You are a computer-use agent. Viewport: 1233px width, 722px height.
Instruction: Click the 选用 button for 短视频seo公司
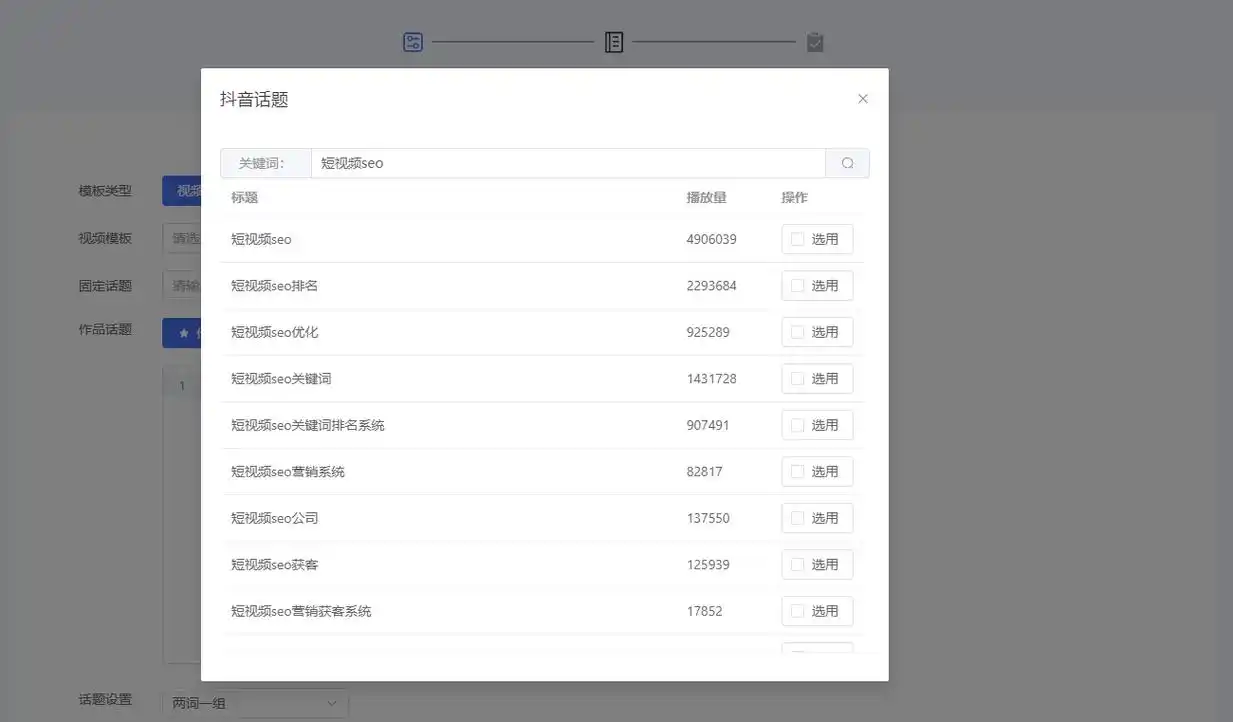818,518
